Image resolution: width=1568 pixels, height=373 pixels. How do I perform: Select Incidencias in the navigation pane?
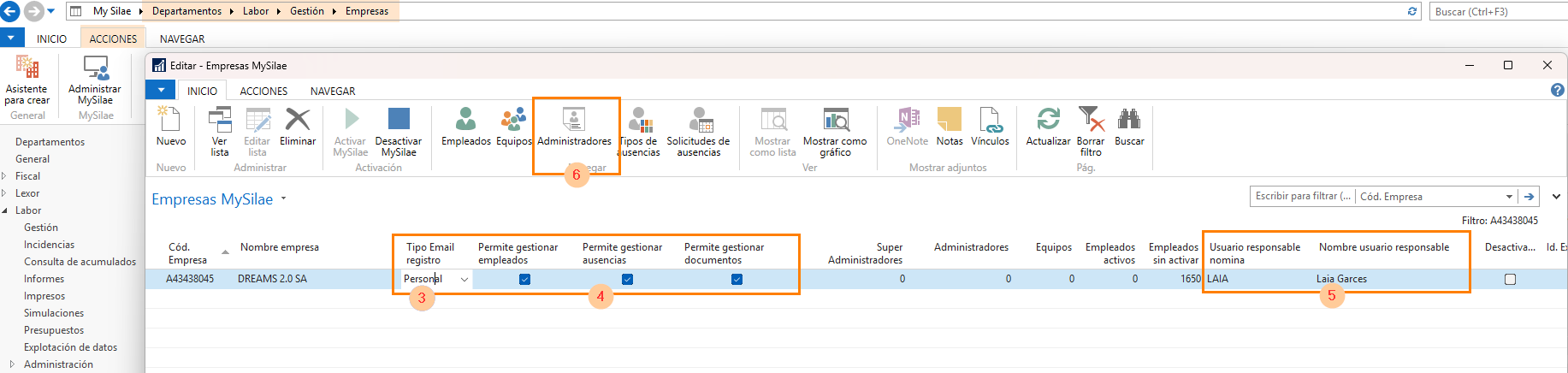(49, 245)
